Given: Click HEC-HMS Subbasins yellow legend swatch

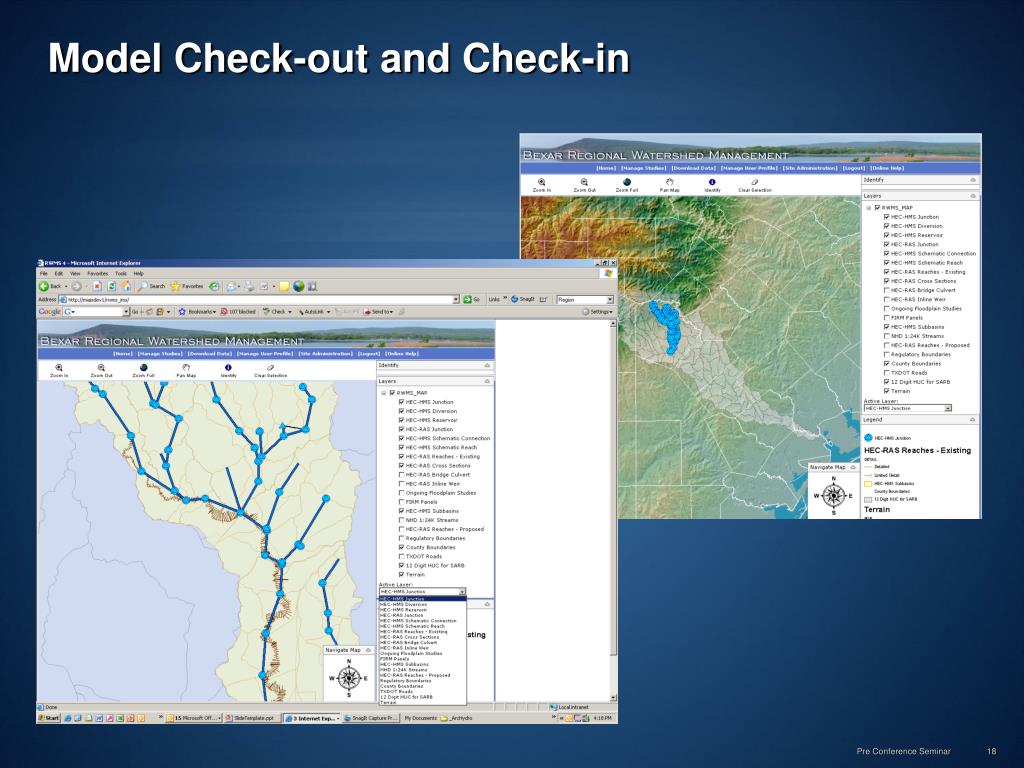Looking at the screenshot, I should coord(868,484).
